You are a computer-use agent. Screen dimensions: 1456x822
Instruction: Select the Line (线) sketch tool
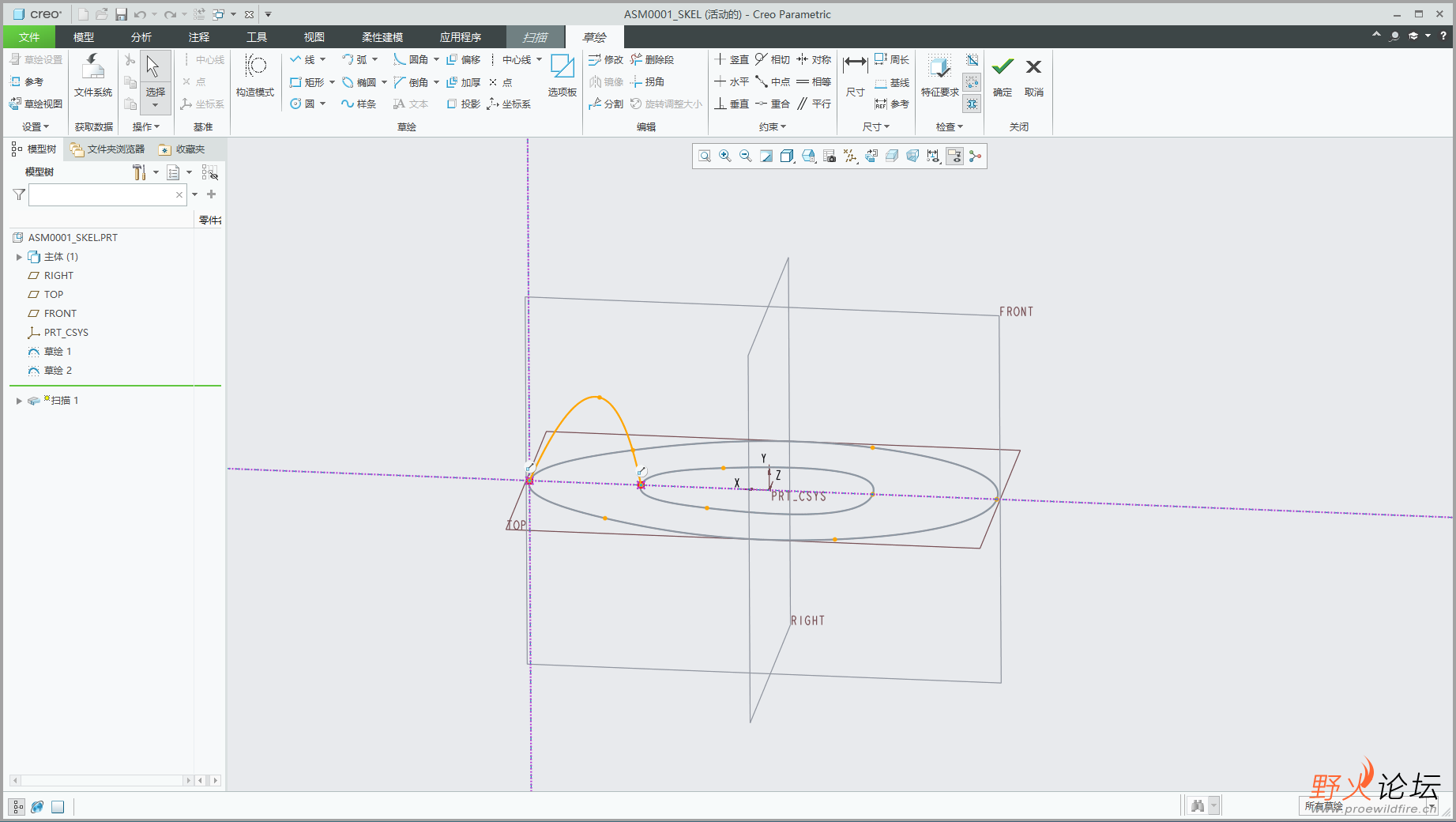[302, 59]
